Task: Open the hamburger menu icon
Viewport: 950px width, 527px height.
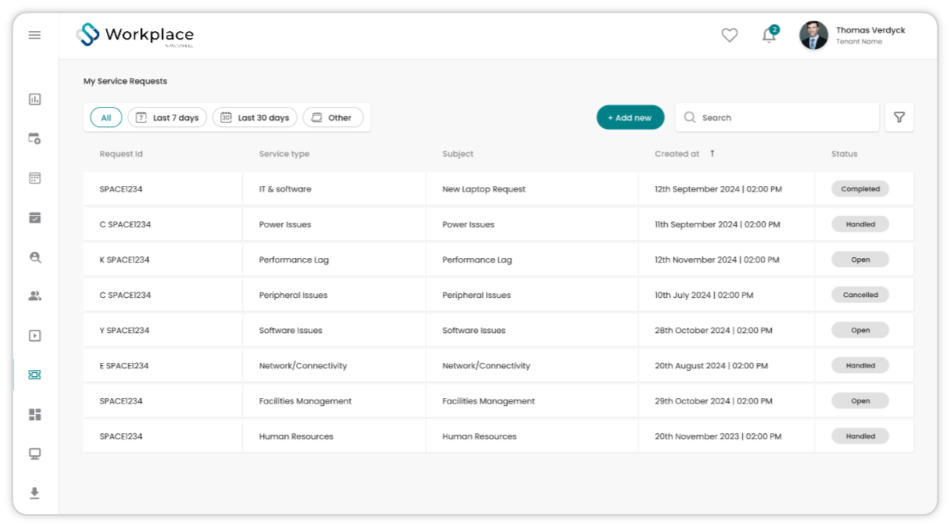Action: (35, 35)
